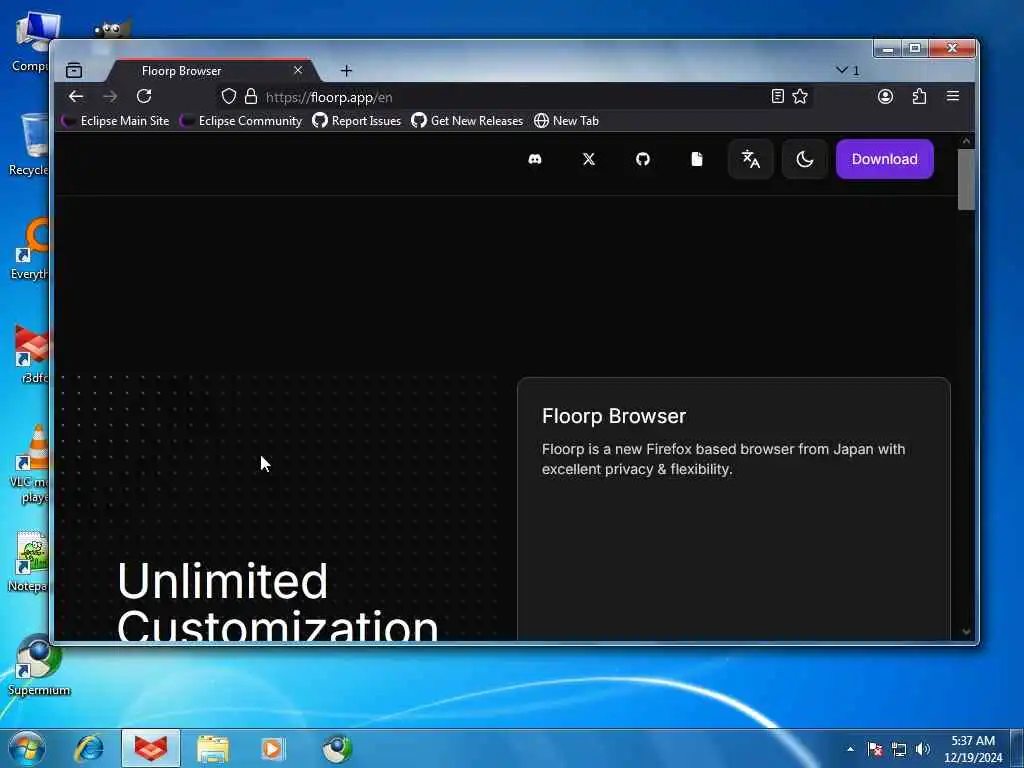Open the Report Issues bookmark

pyautogui.click(x=357, y=121)
